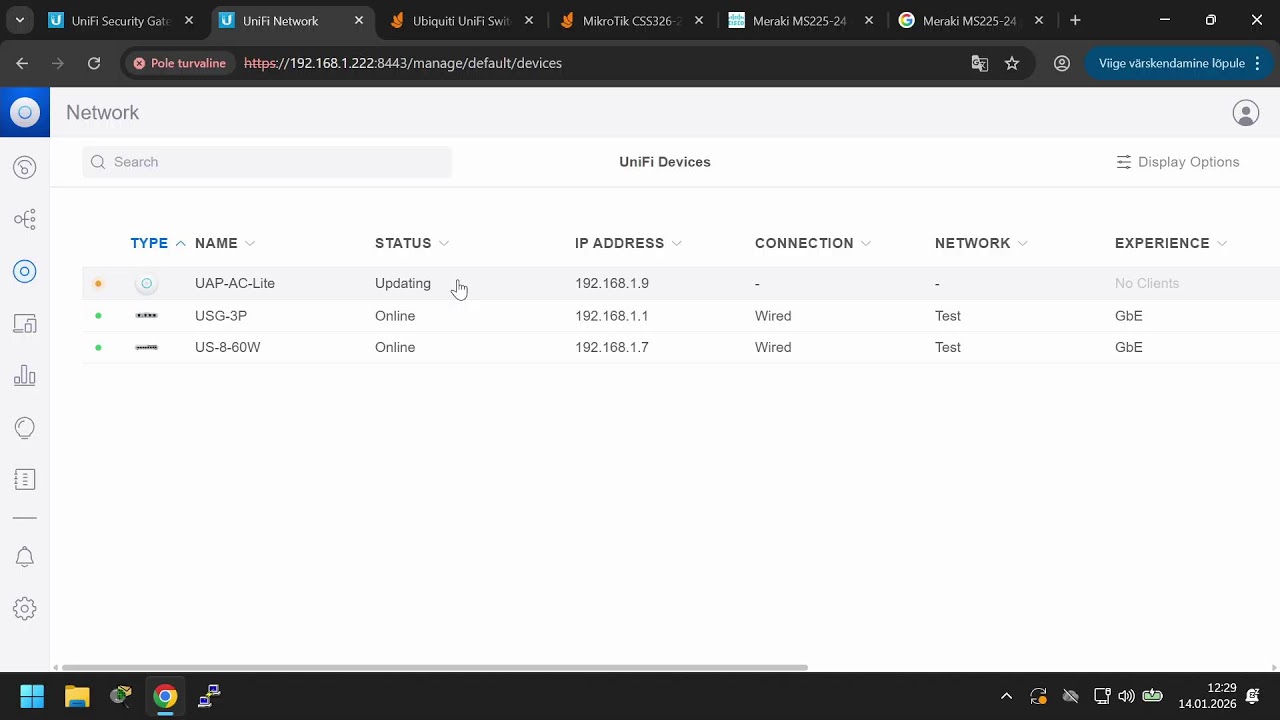Open the Settings gear icon in sidebar
1280x720 pixels.
(x=25, y=609)
